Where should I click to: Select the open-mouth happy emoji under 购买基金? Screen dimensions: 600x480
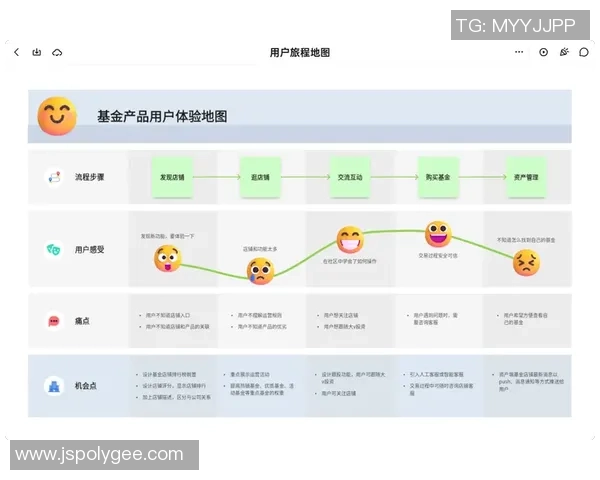[x=439, y=234]
